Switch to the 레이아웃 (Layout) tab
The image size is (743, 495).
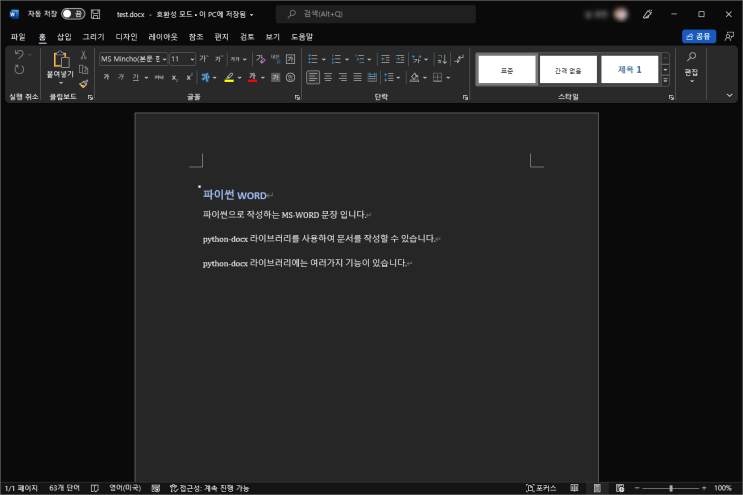tap(163, 36)
